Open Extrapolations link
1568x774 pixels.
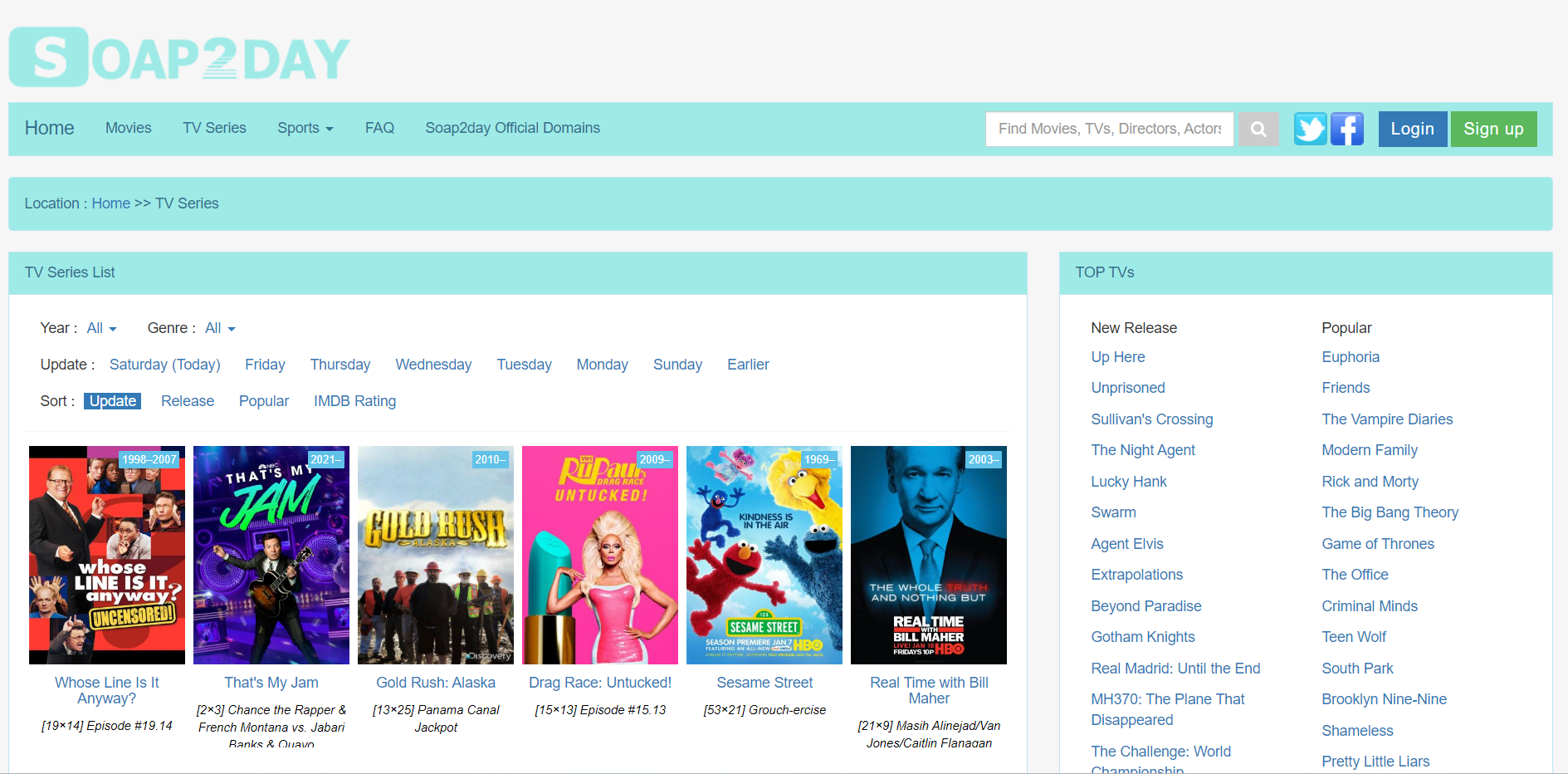click(1136, 575)
